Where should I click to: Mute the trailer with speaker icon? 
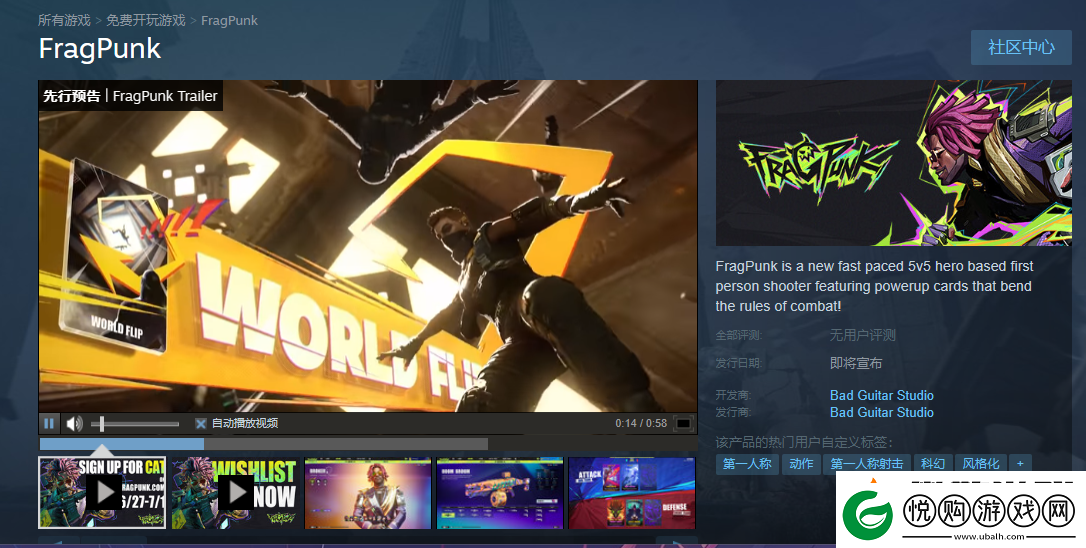coord(74,423)
